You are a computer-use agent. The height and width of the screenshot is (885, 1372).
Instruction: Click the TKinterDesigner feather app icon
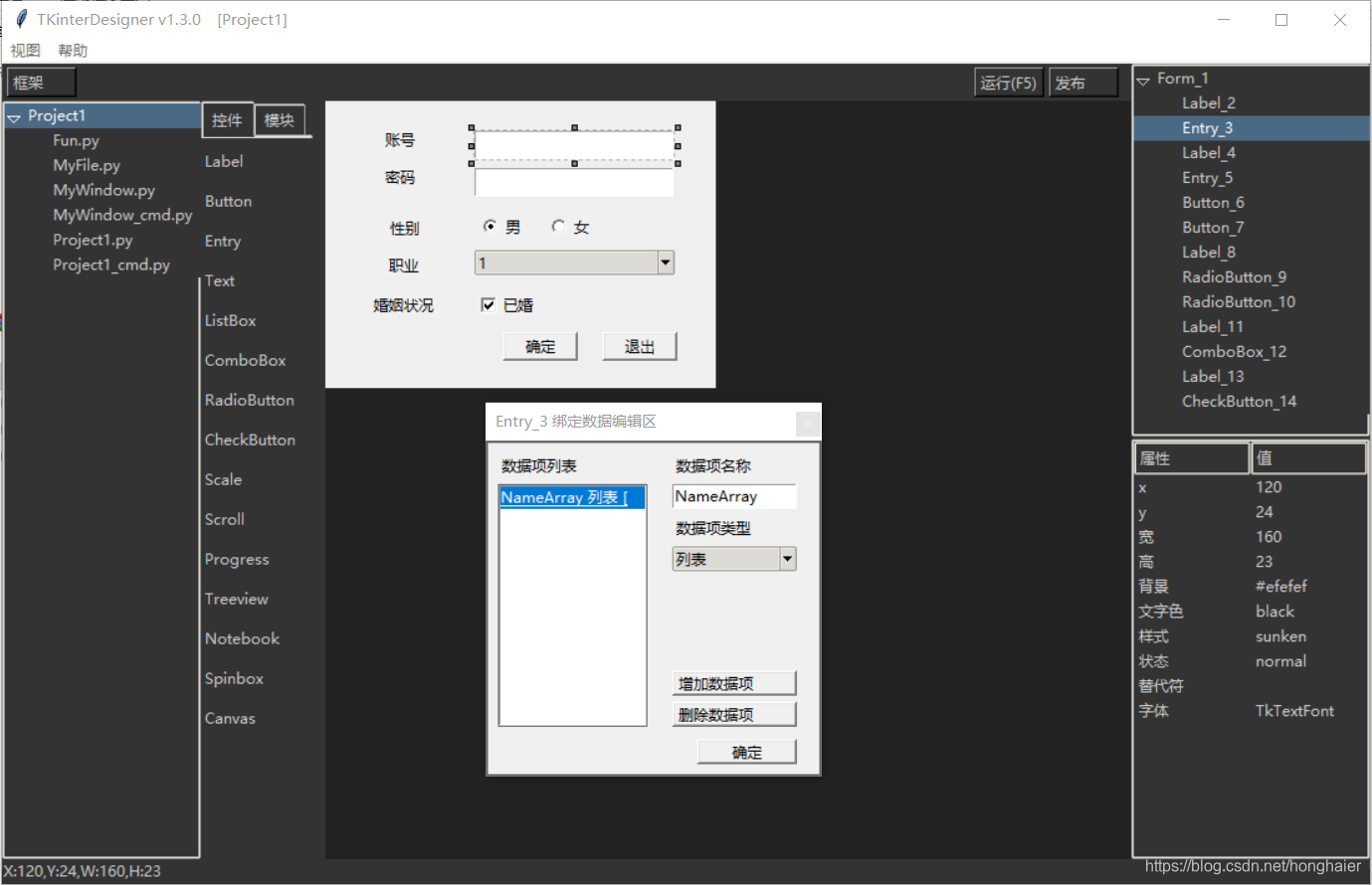[20, 19]
